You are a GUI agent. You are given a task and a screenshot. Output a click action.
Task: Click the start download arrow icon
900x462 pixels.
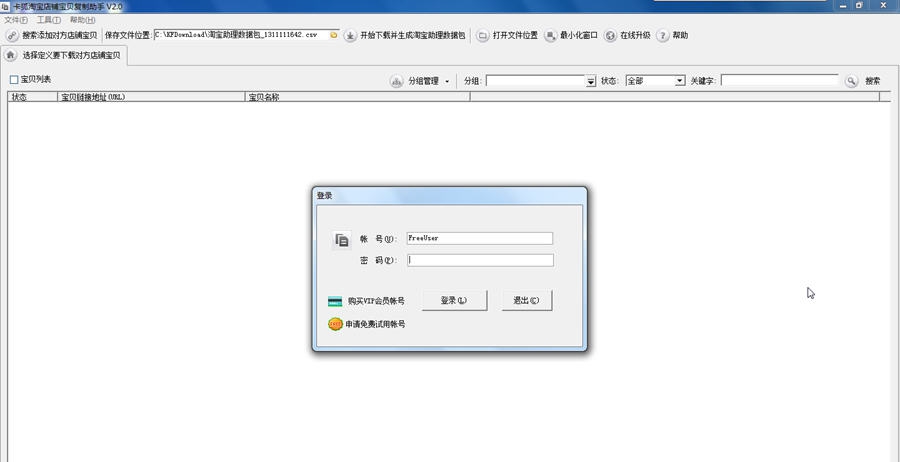pyautogui.click(x=350, y=36)
